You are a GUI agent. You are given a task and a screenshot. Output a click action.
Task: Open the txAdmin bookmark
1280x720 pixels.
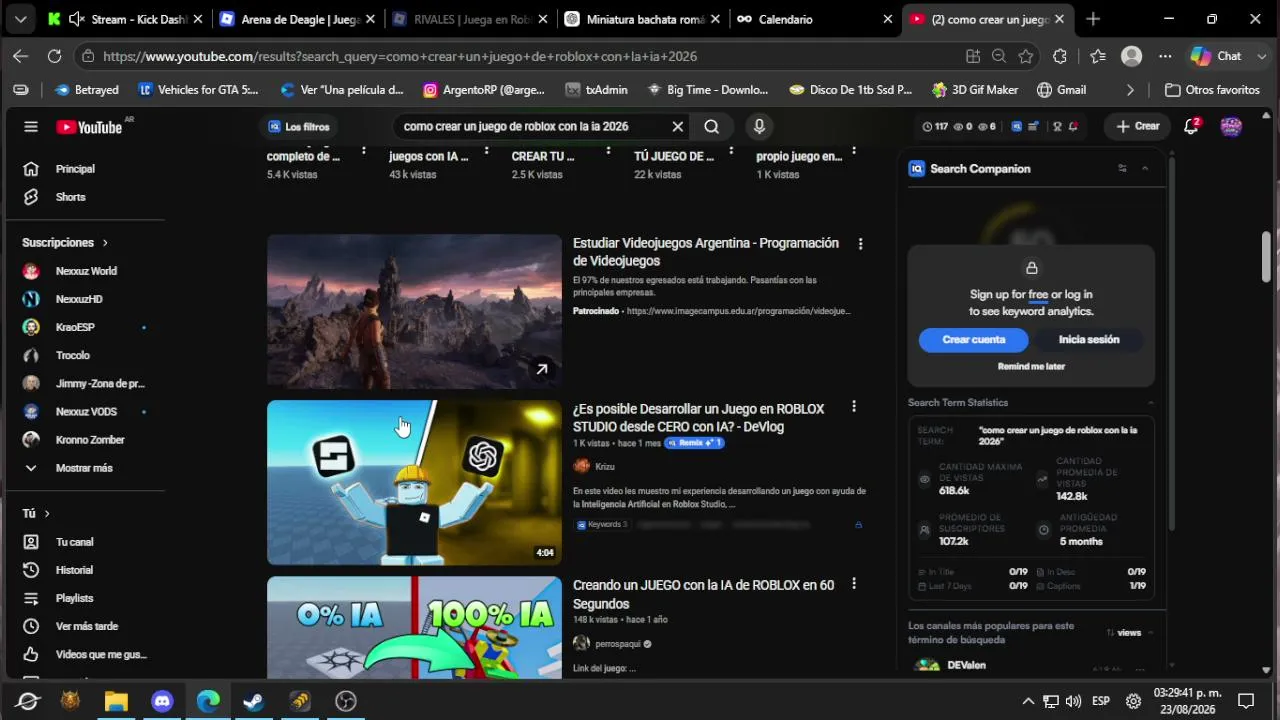tap(596, 90)
